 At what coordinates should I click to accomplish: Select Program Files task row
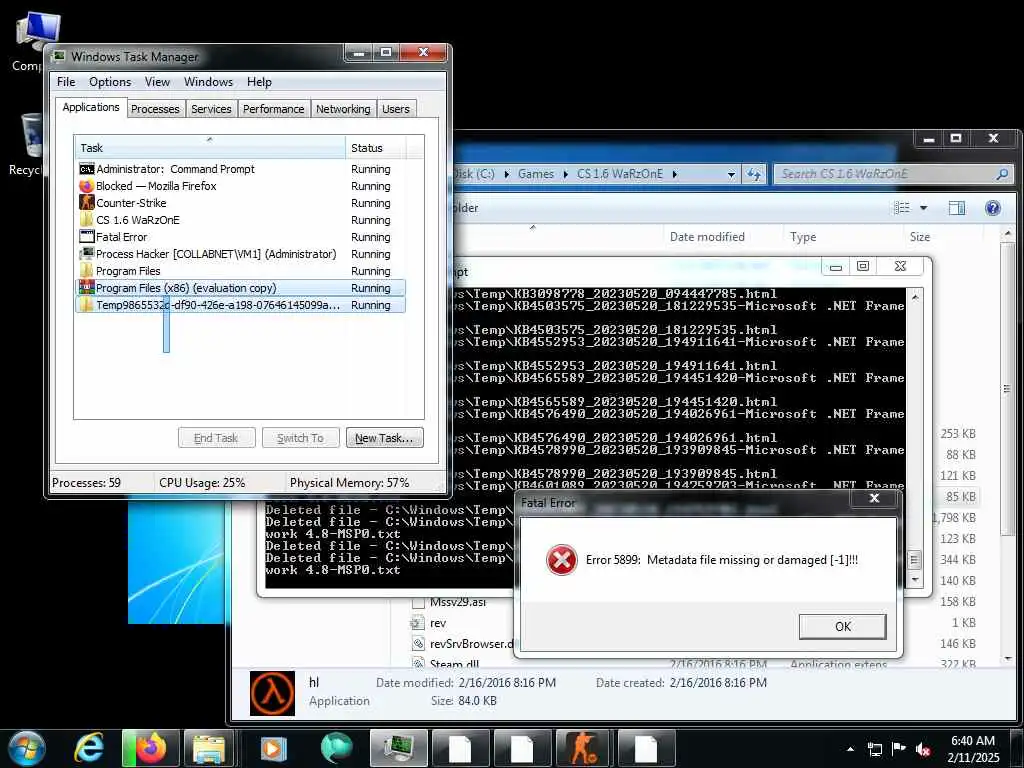(x=240, y=271)
